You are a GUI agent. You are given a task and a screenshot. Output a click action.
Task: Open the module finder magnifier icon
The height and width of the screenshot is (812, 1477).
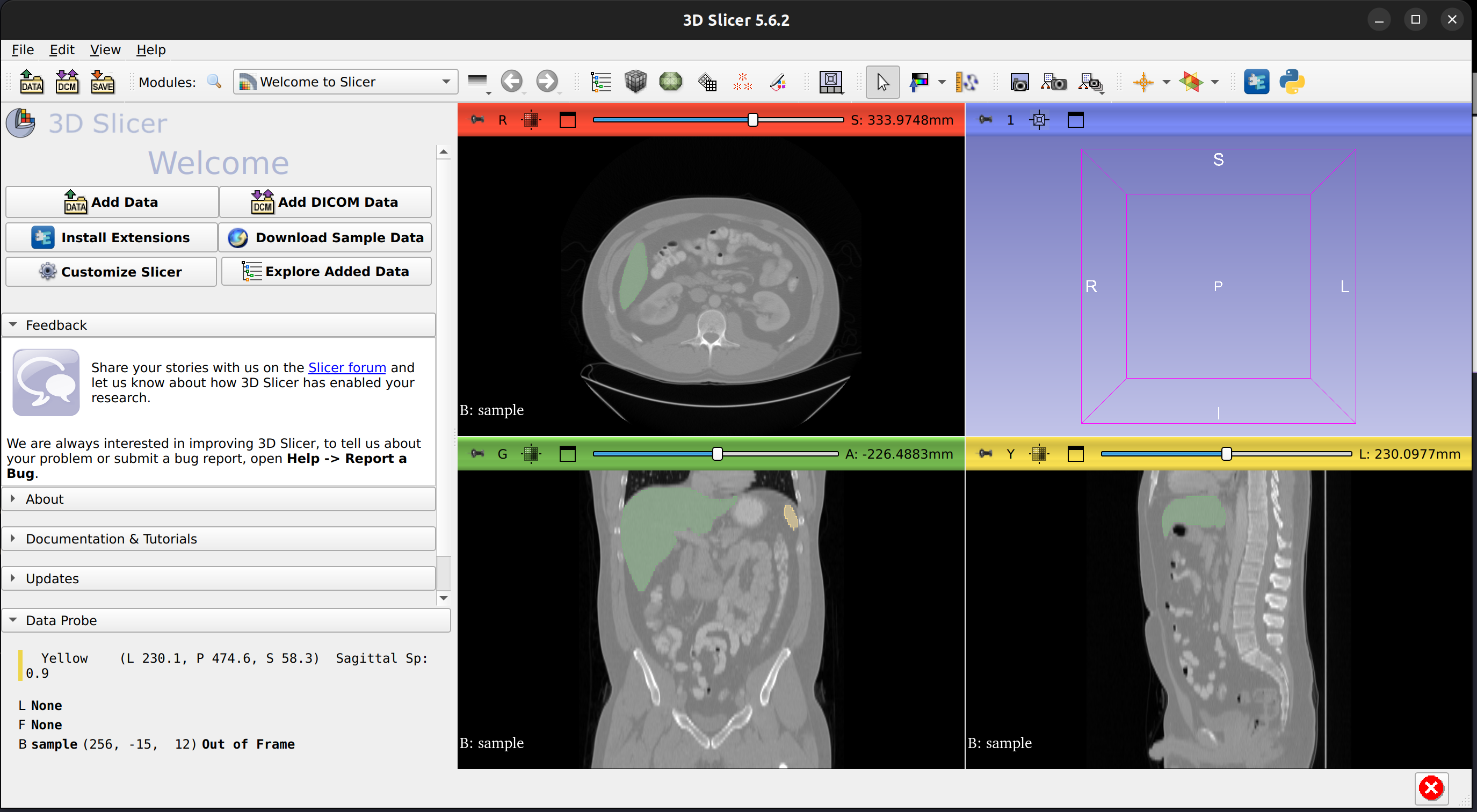click(214, 82)
